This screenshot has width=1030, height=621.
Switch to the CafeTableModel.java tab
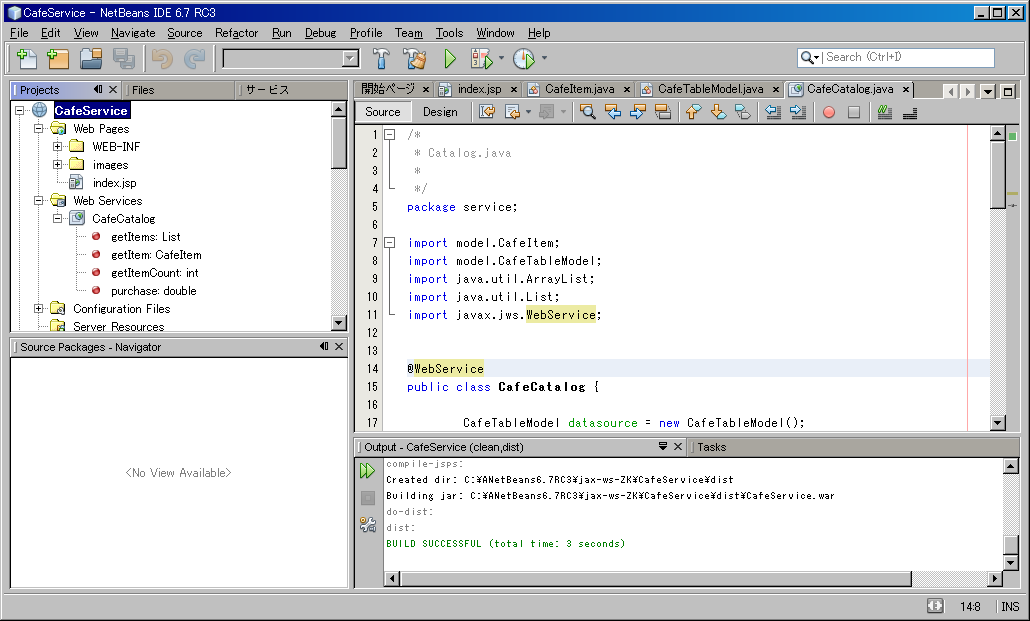[710, 89]
